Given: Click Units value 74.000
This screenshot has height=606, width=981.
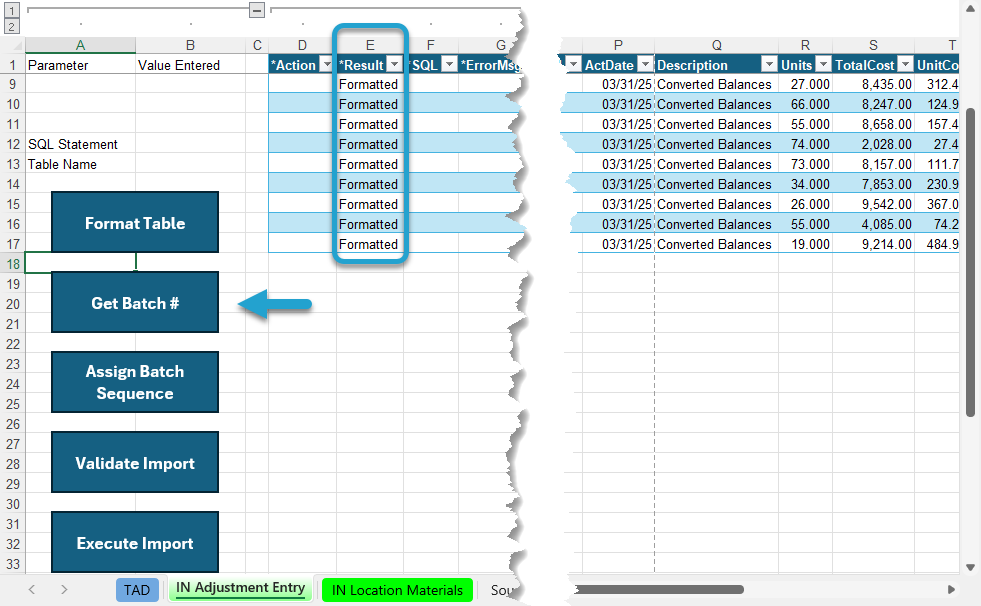Looking at the screenshot, I should tap(805, 144).
